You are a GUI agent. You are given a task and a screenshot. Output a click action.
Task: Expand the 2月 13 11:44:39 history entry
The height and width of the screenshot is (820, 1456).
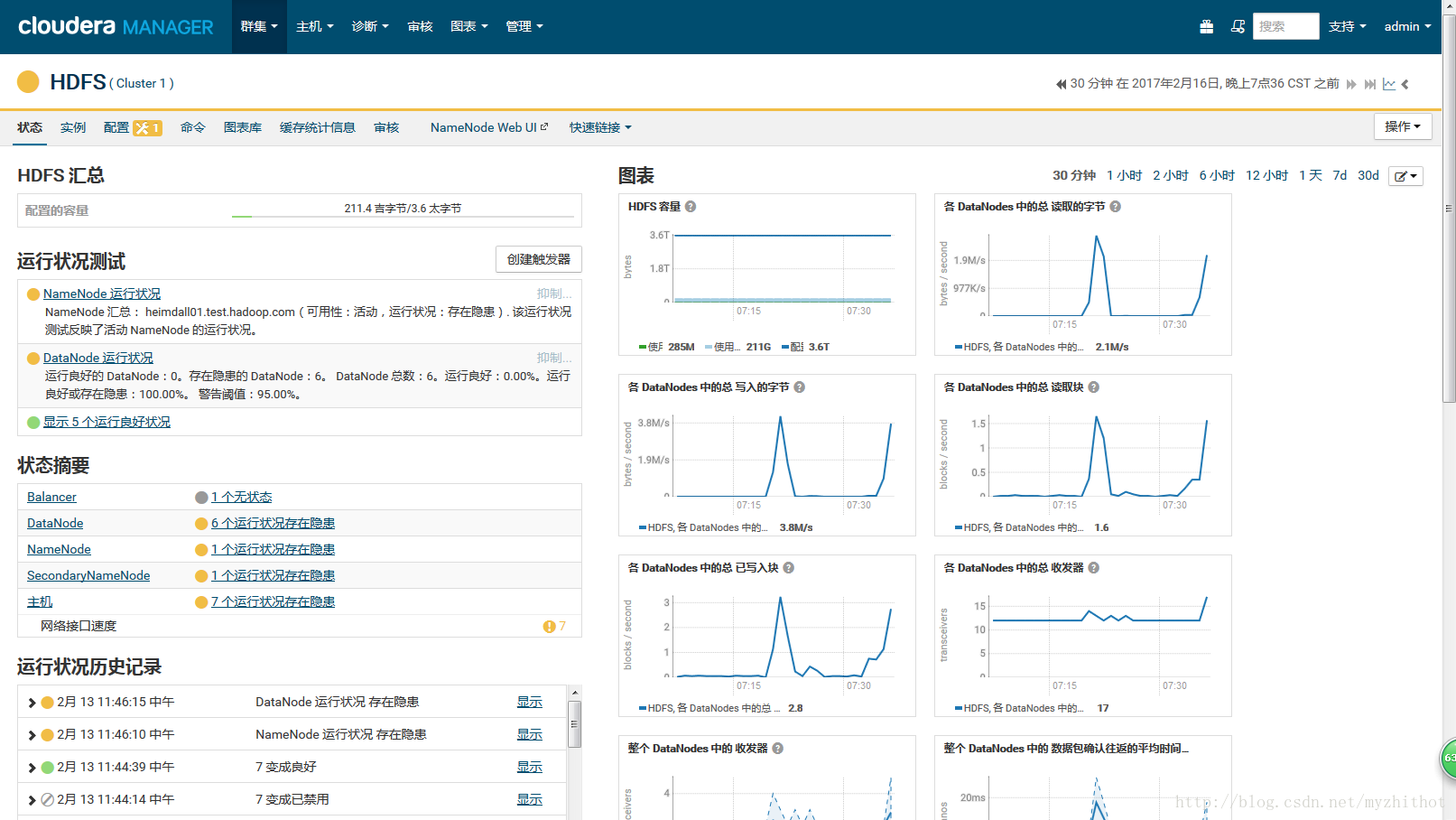click(32, 768)
